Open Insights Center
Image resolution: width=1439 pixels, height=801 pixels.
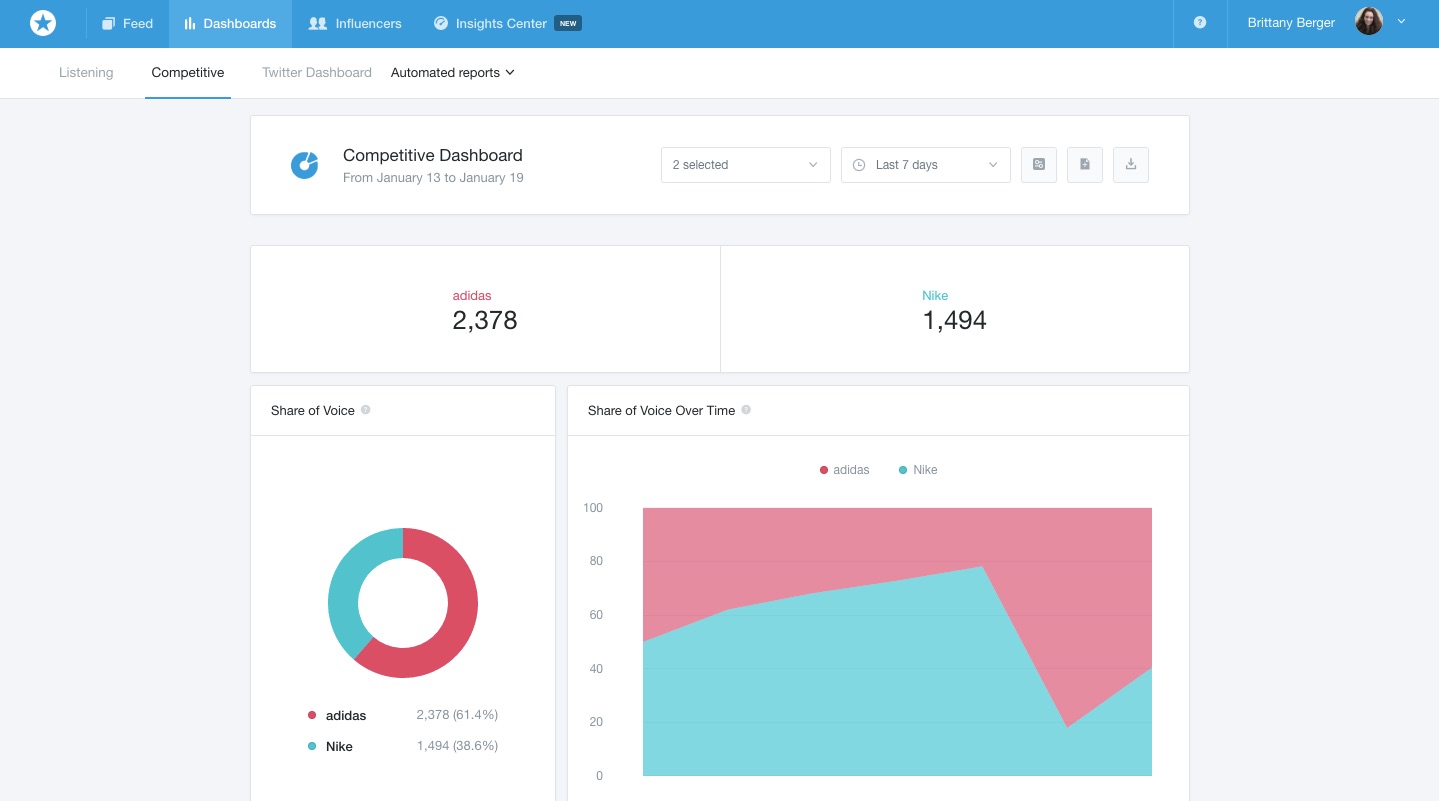tap(491, 23)
